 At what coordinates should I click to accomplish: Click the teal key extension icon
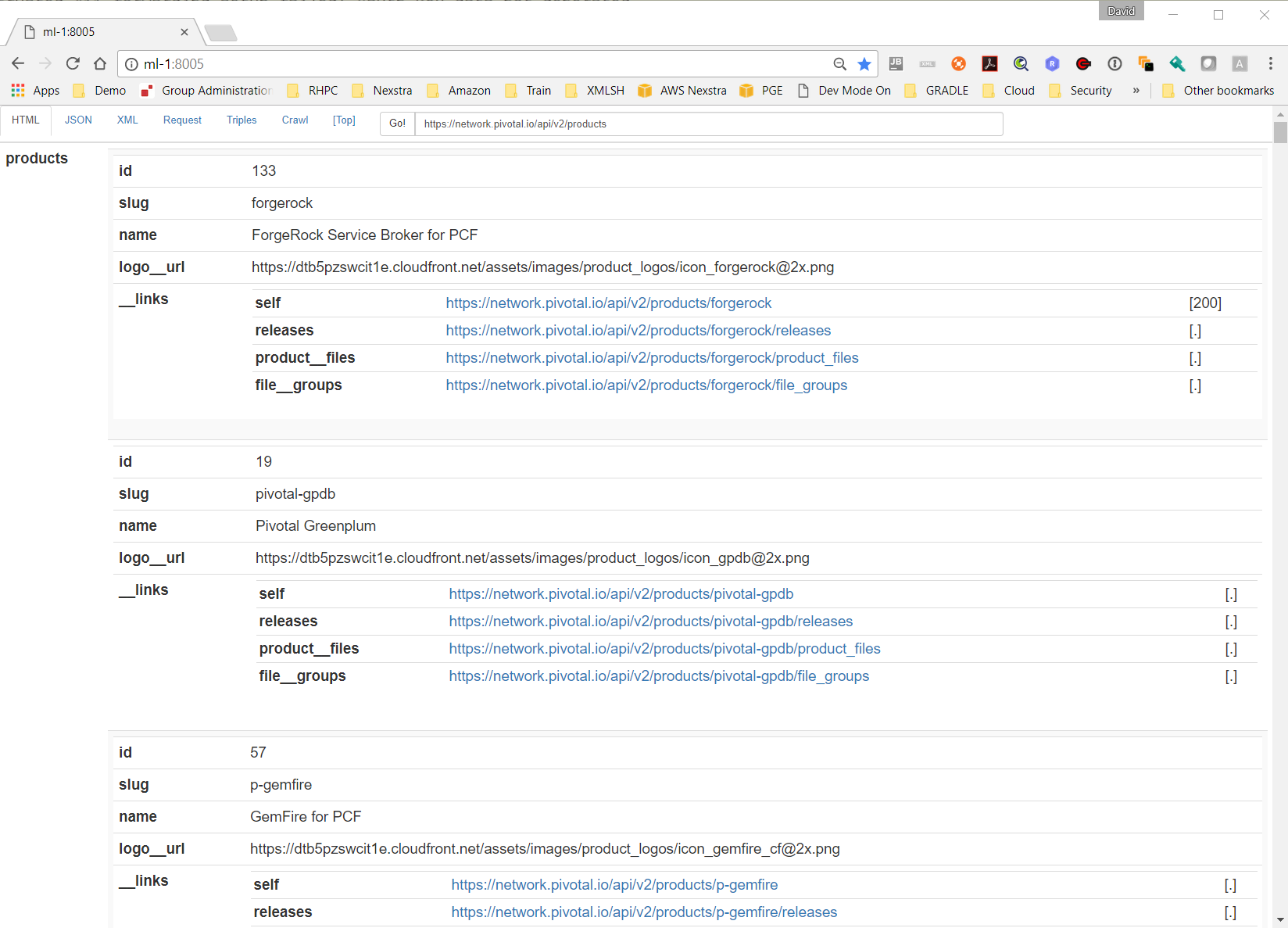pos(1177,64)
